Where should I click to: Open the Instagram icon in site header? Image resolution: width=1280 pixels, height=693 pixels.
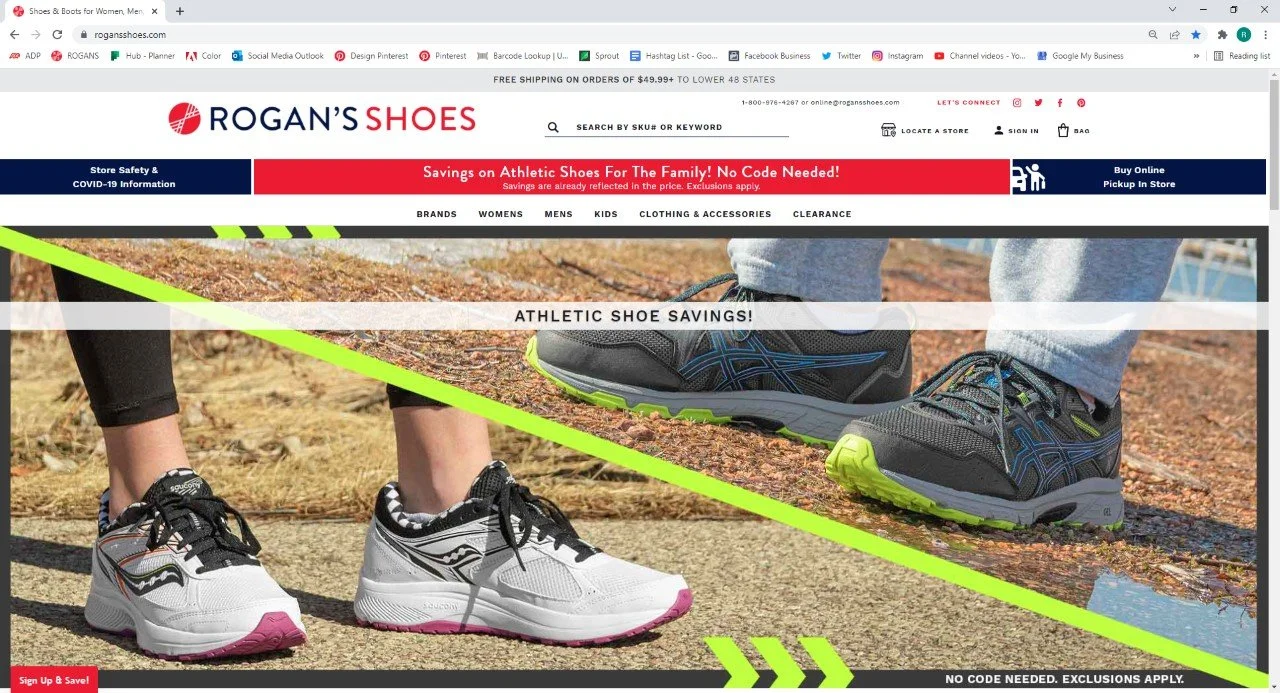click(x=1017, y=103)
